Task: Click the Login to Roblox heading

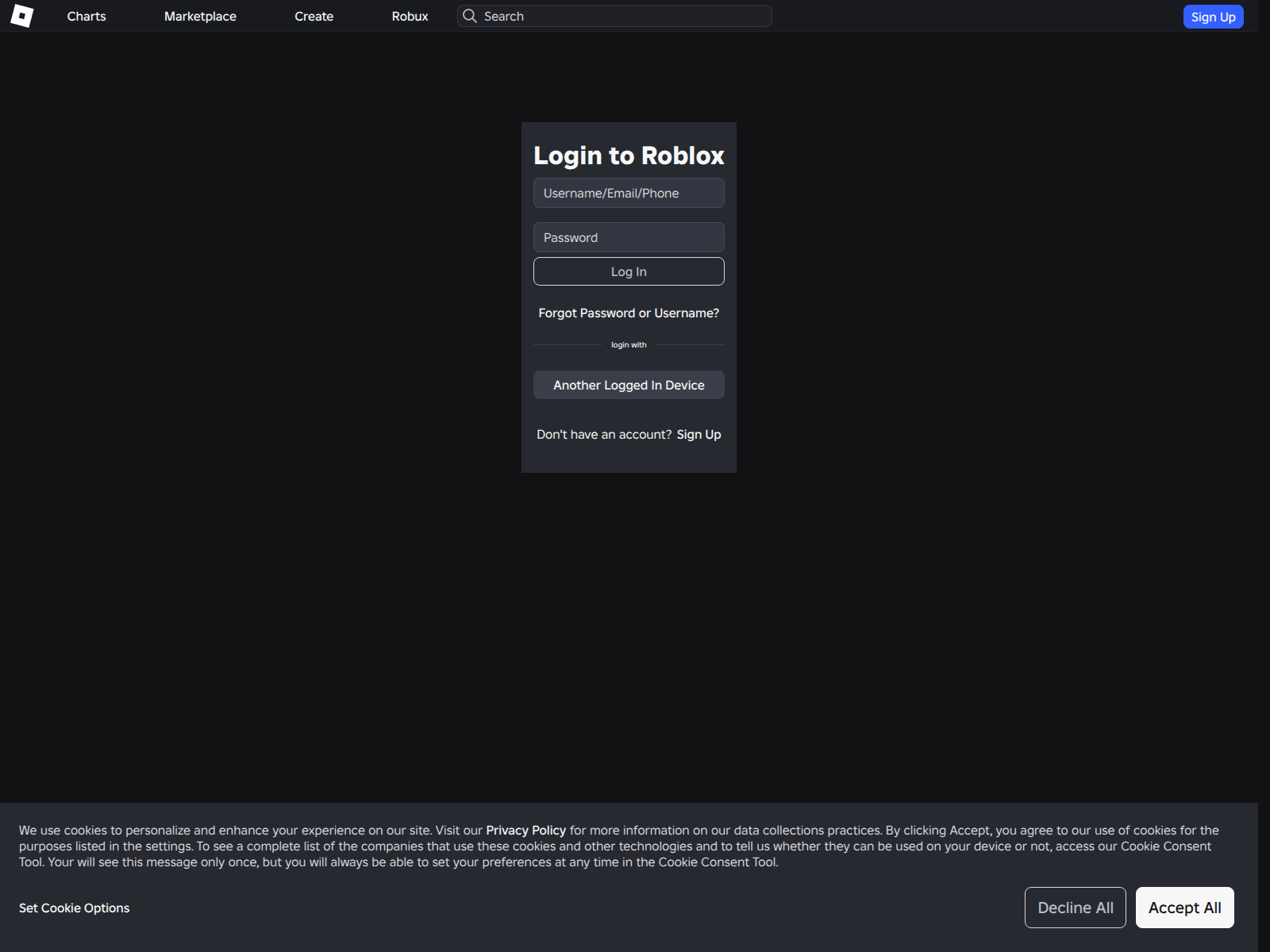Action: [629, 155]
